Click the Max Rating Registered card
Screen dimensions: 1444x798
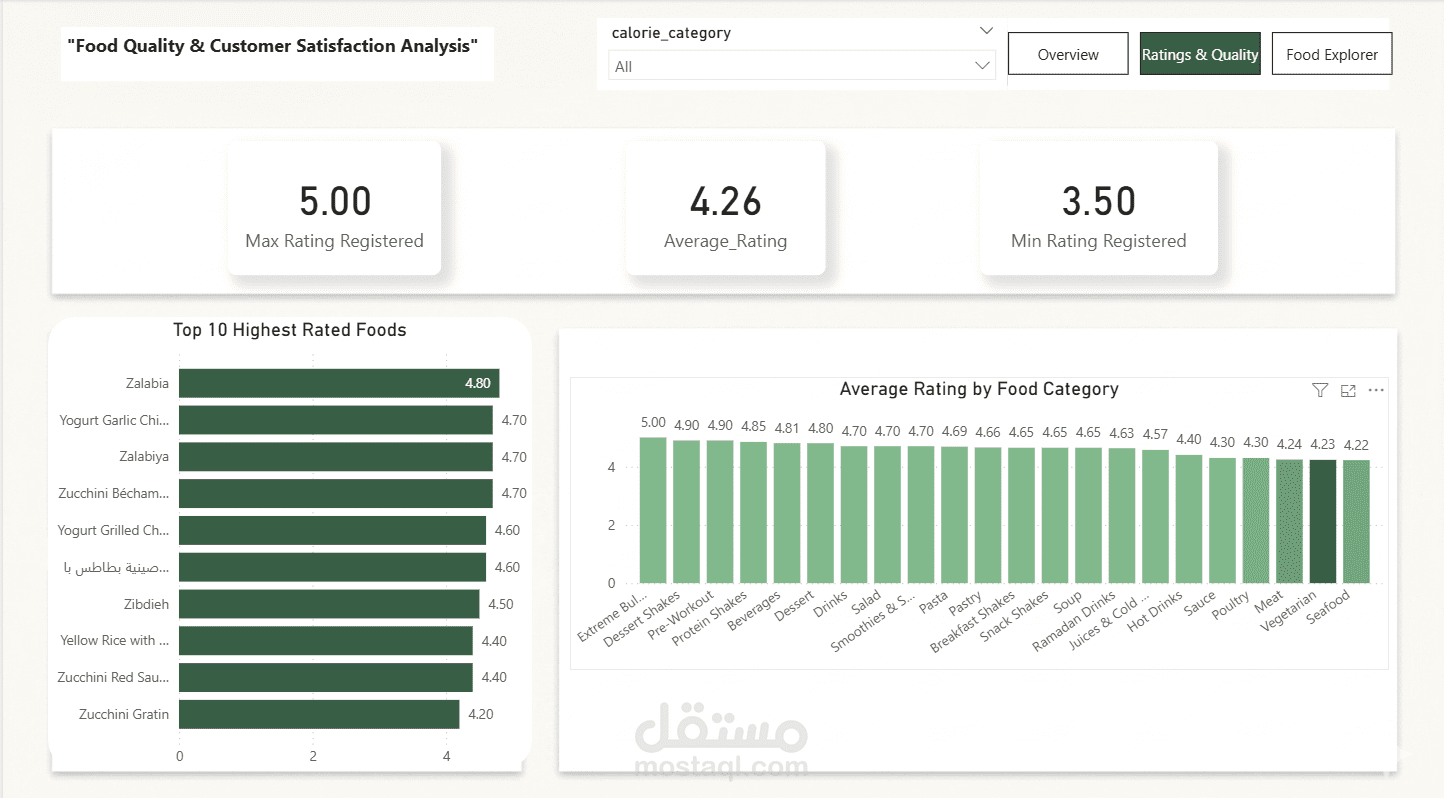(x=335, y=208)
